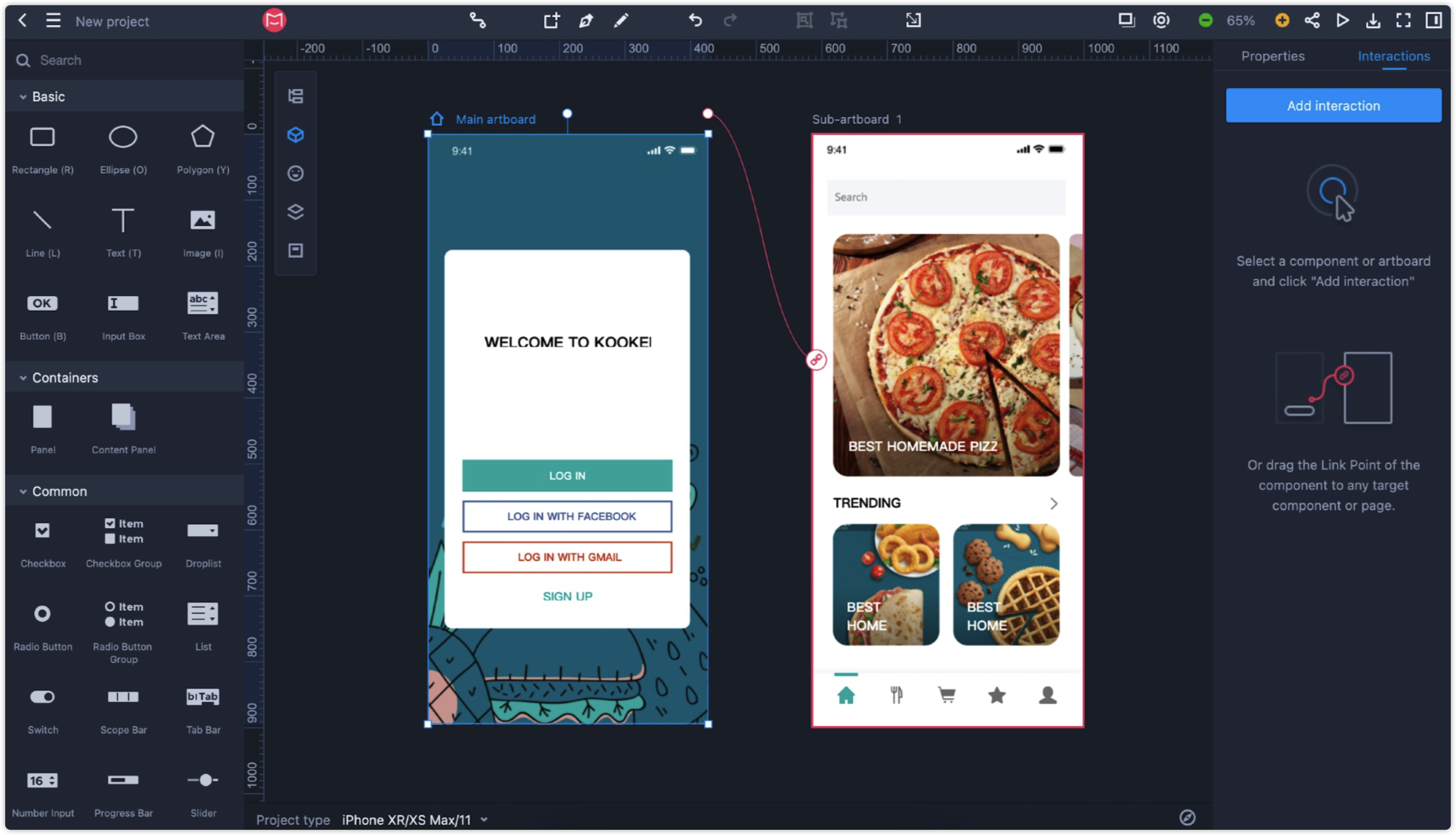Click the download/export icon
Image resolution: width=1456 pixels, height=835 pixels.
tap(1373, 21)
